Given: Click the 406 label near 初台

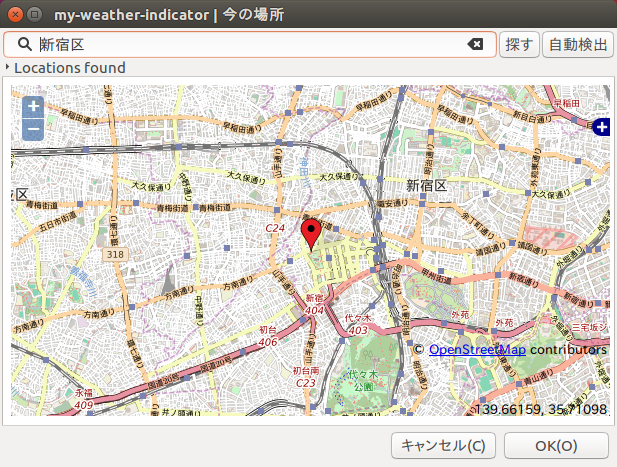Looking at the screenshot, I should click(268, 342).
